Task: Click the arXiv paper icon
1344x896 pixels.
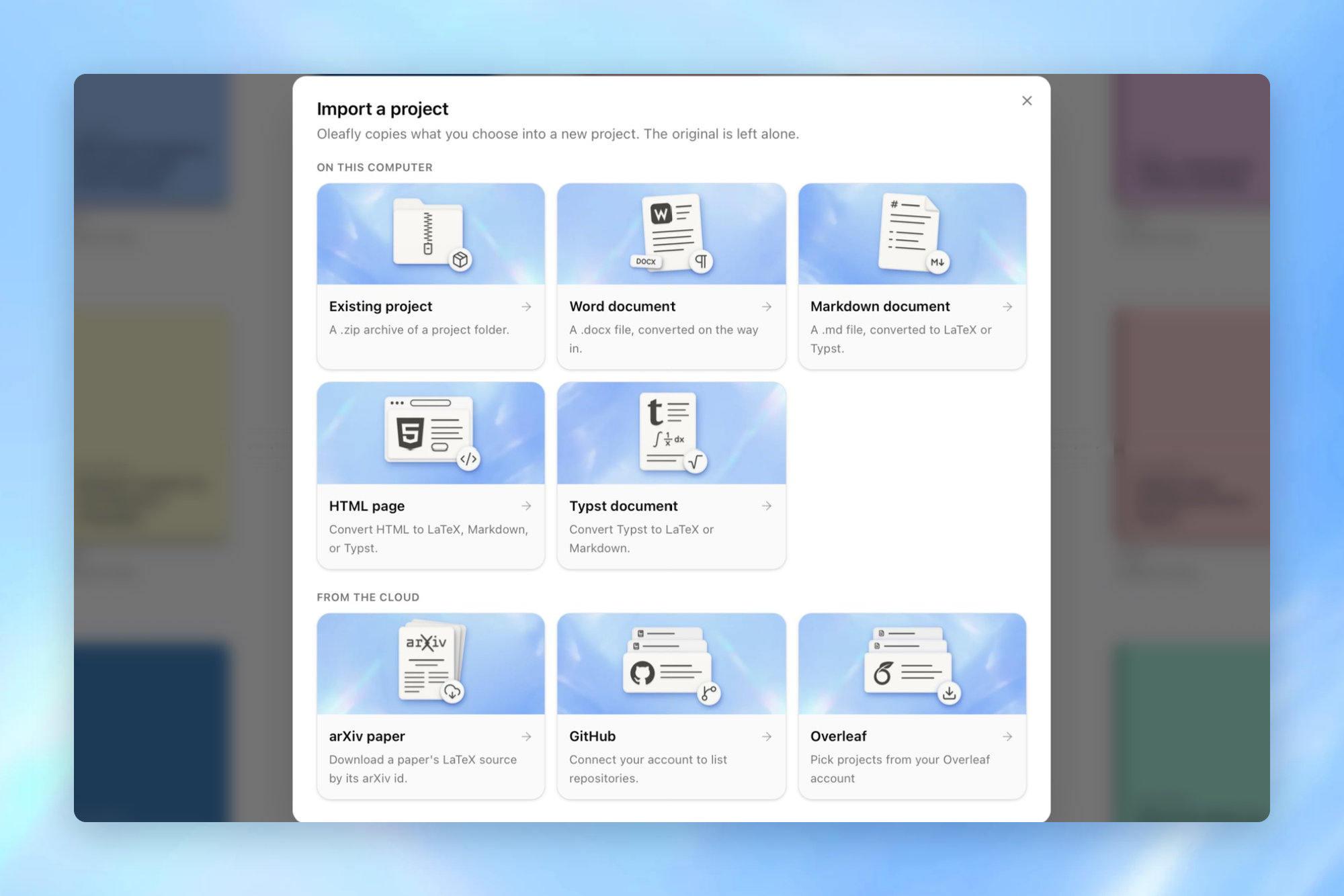Action: tap(431, 662)
